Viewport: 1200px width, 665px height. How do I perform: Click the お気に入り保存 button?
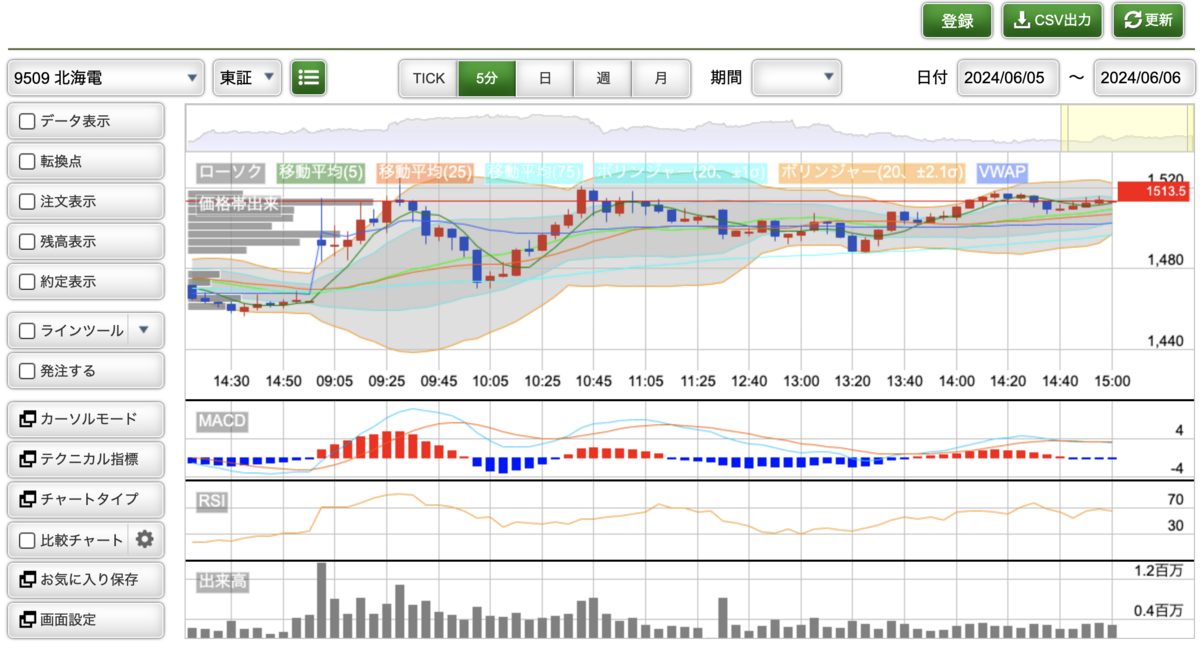click(85, 579)
